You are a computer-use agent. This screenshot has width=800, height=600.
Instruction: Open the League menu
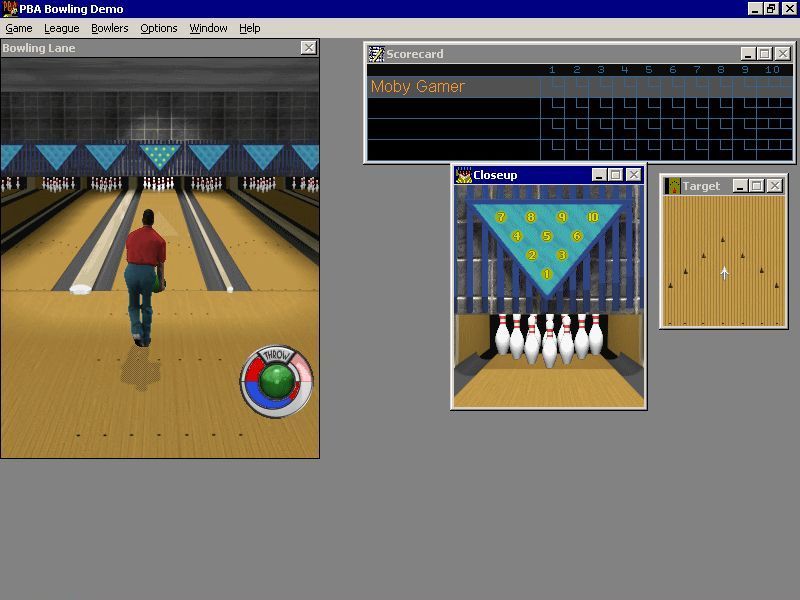tap(61, 28)
